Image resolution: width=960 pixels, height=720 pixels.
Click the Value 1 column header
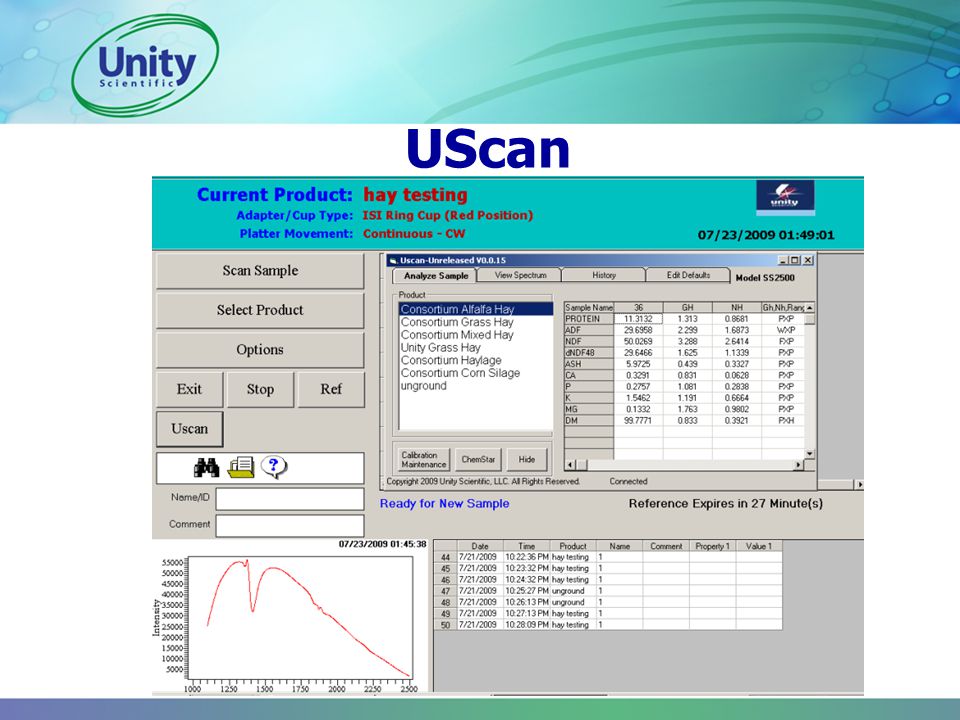759,546
